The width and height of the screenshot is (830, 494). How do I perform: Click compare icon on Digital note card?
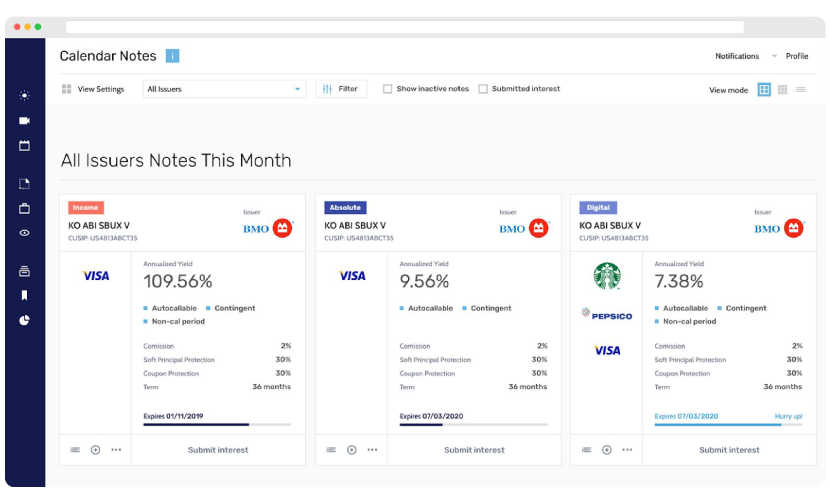[587, 450]
